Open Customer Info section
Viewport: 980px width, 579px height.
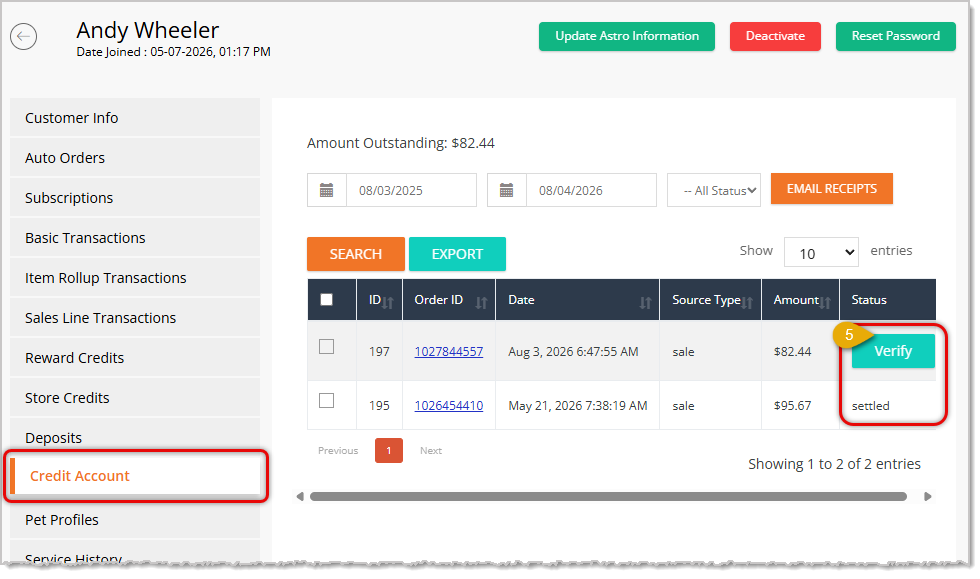(x=135, y=118)
